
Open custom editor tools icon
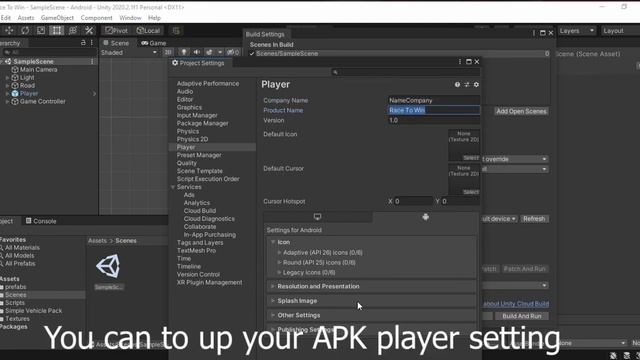pyautogui.click(x=89, y=31)
